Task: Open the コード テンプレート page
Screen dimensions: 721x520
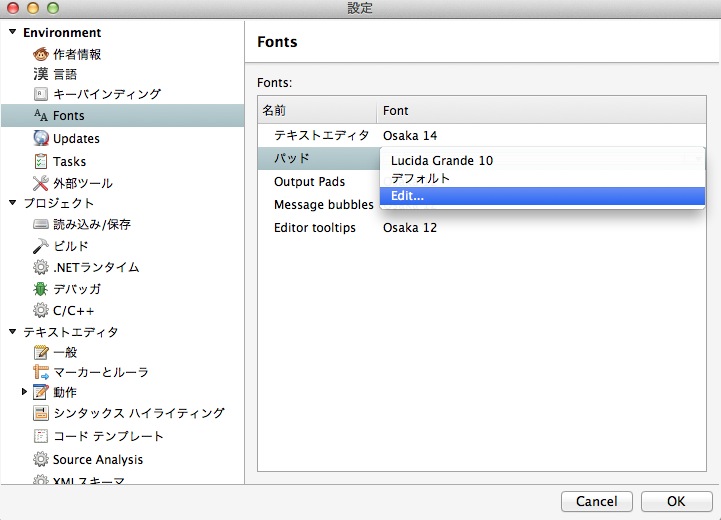Action: [x=108, y=436]
